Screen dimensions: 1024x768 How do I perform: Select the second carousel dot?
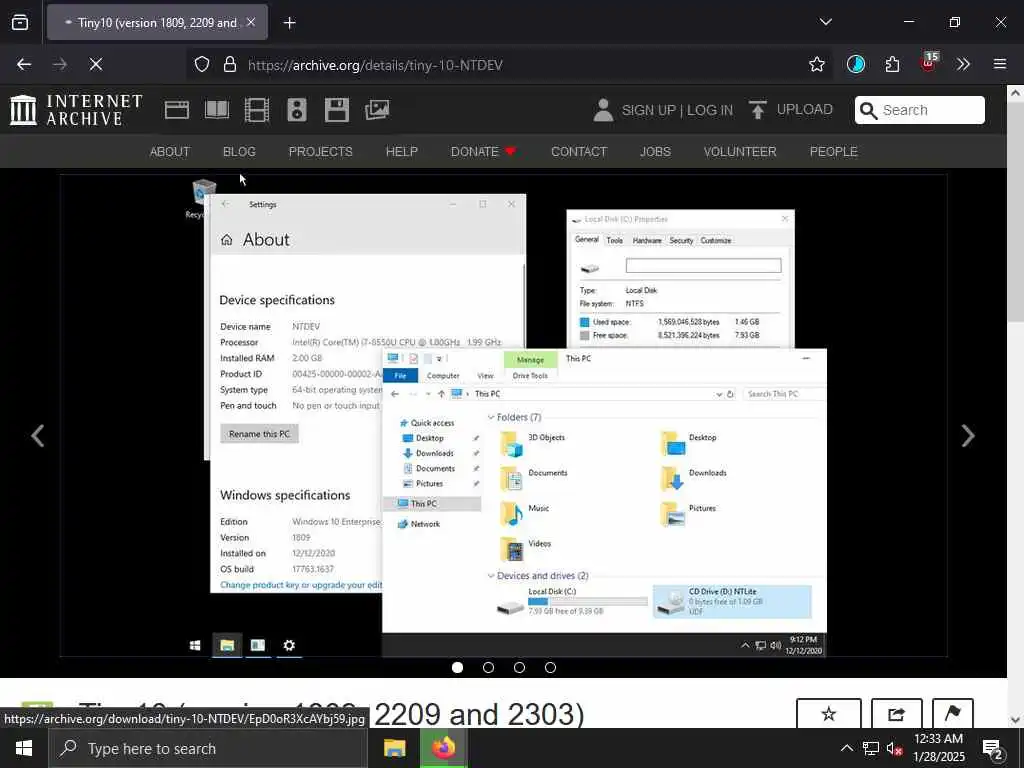pos(488,667)
